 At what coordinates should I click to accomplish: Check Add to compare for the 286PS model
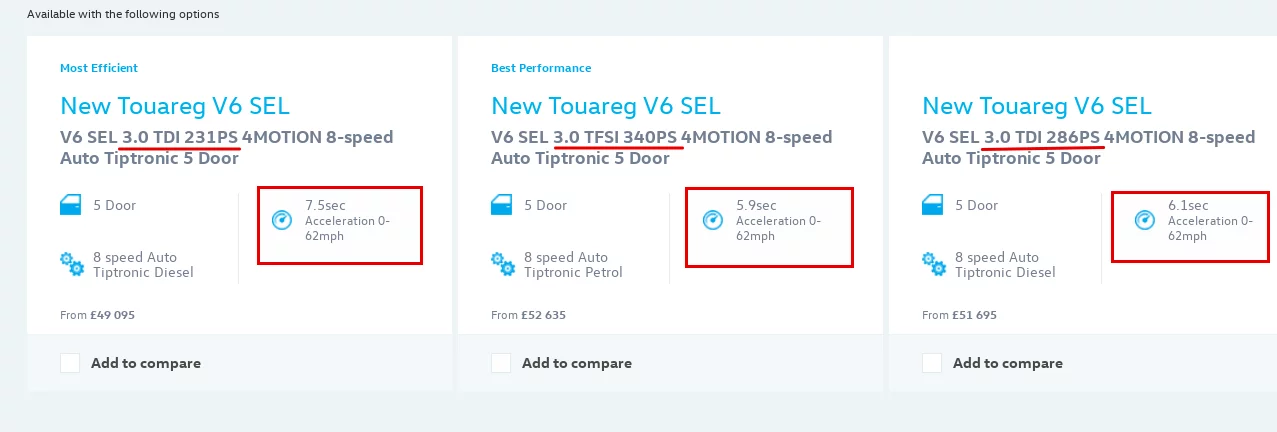coord(932,363)
